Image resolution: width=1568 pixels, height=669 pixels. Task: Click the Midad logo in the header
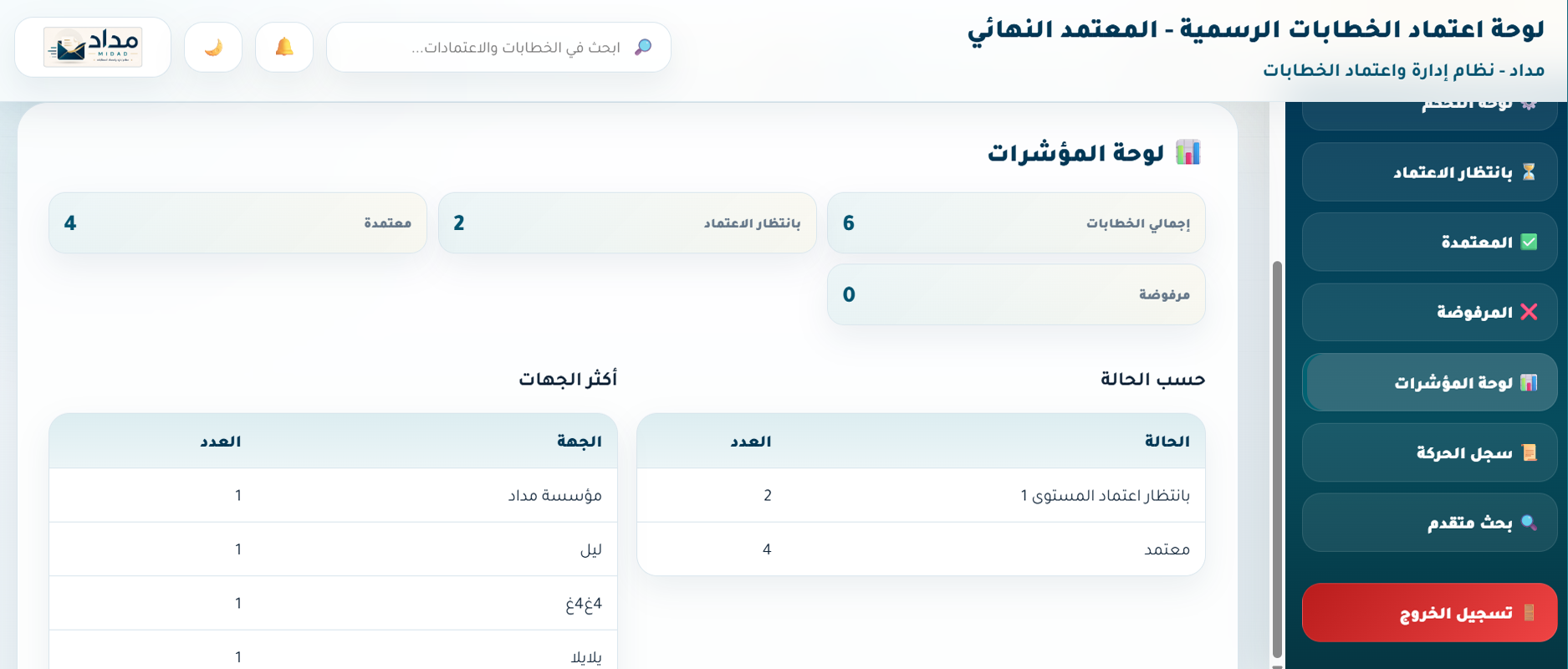point(93,47)
